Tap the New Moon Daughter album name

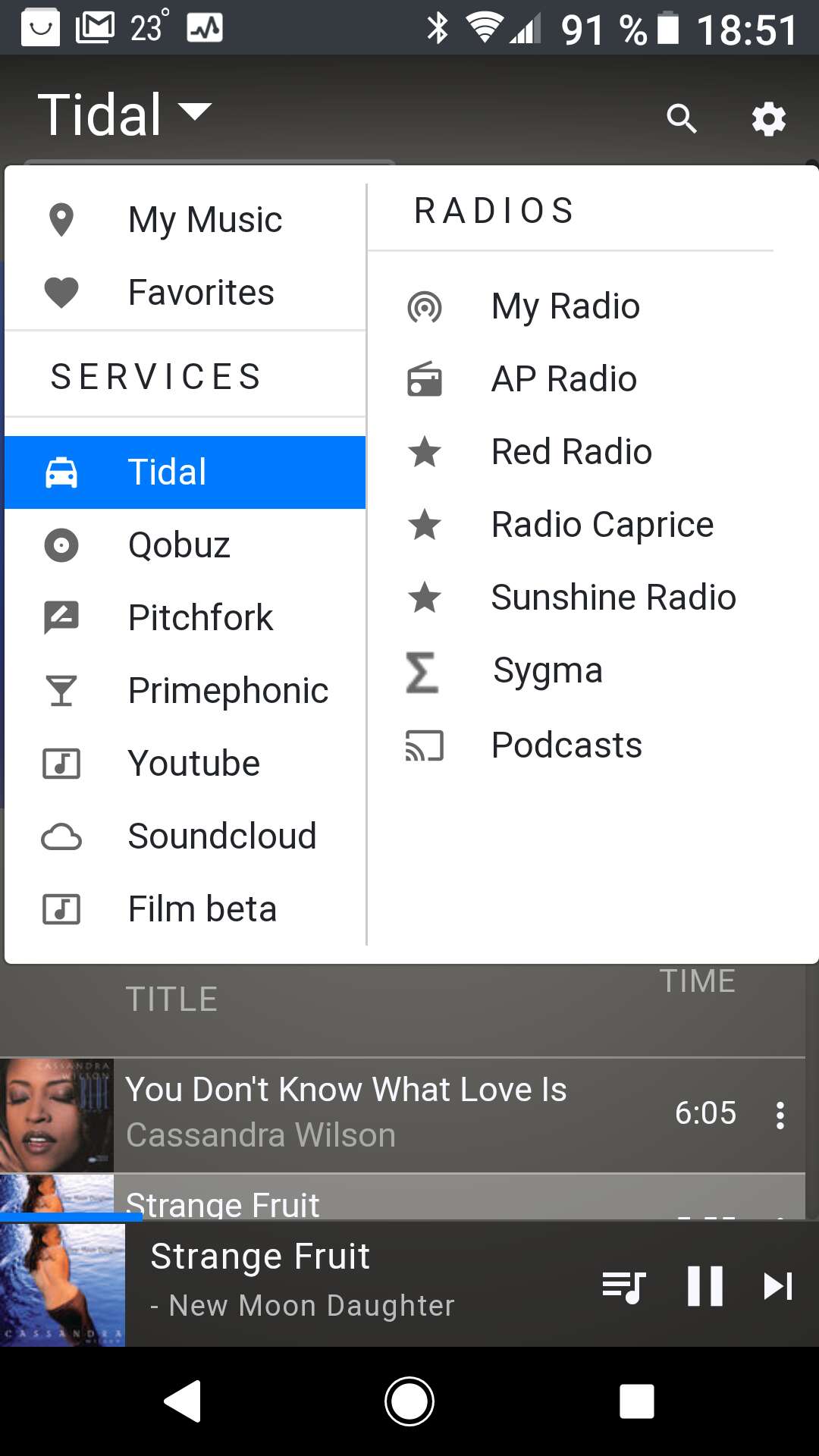click(x=312, y=1306)
